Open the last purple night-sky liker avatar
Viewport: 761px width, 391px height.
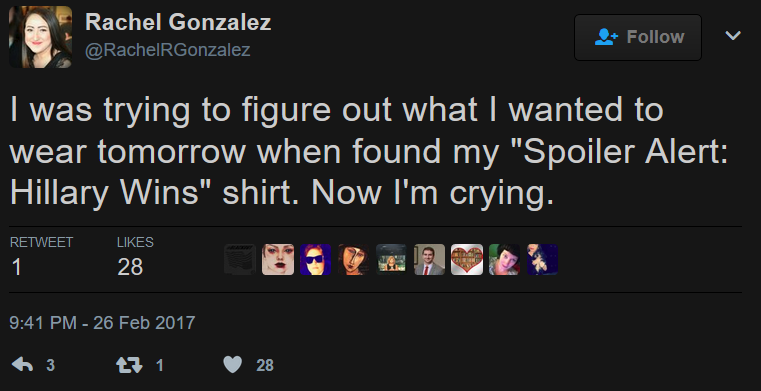543,260
